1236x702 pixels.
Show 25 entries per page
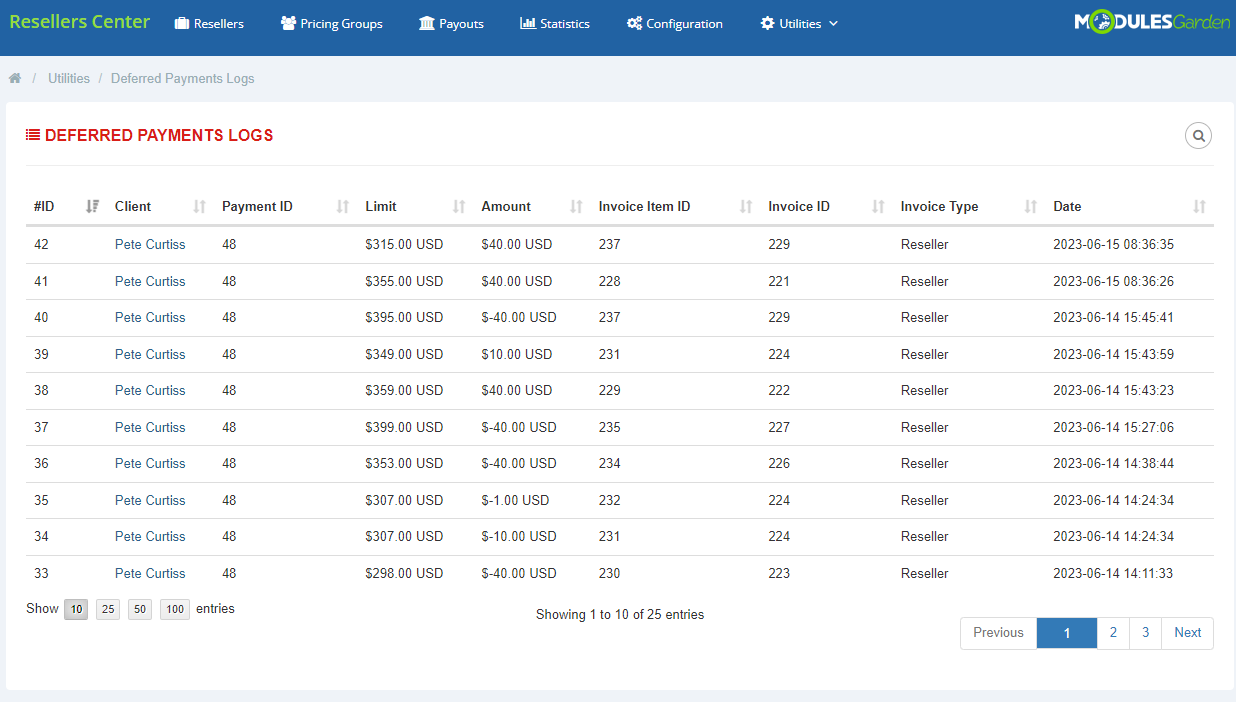pyautogui.click(x=108, y=609)
